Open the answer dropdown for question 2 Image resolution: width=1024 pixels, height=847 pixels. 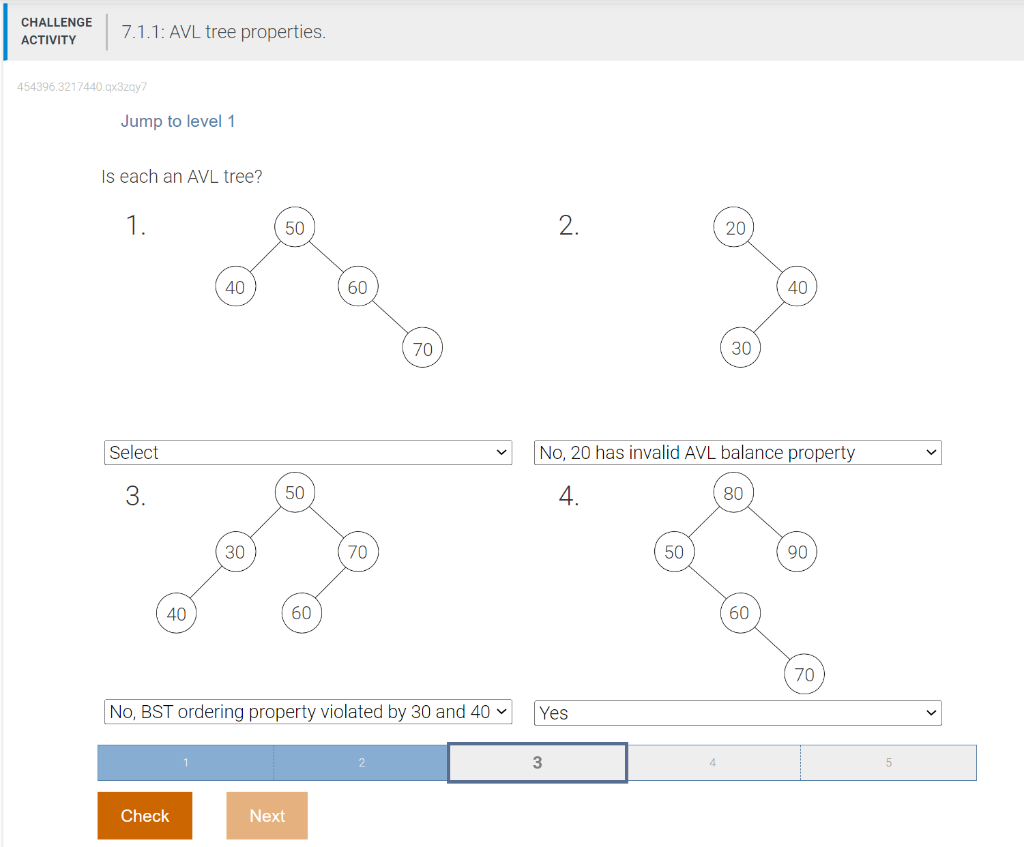click(x=737, y=452)
